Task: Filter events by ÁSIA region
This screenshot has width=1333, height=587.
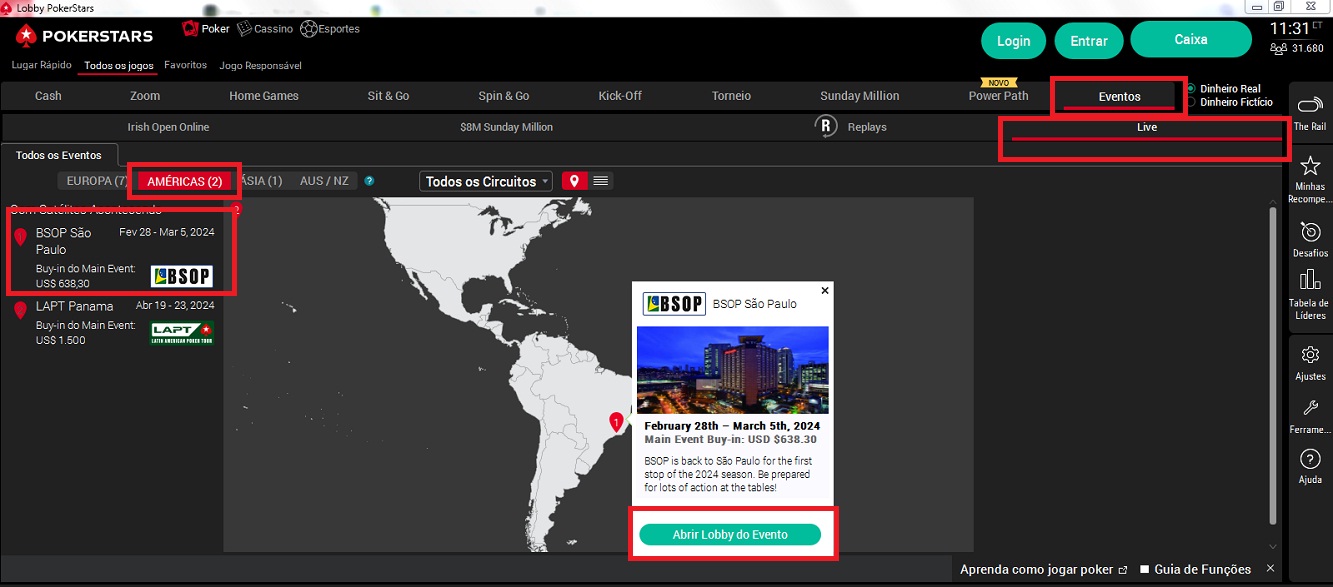Action: click(x=263, y=181)
